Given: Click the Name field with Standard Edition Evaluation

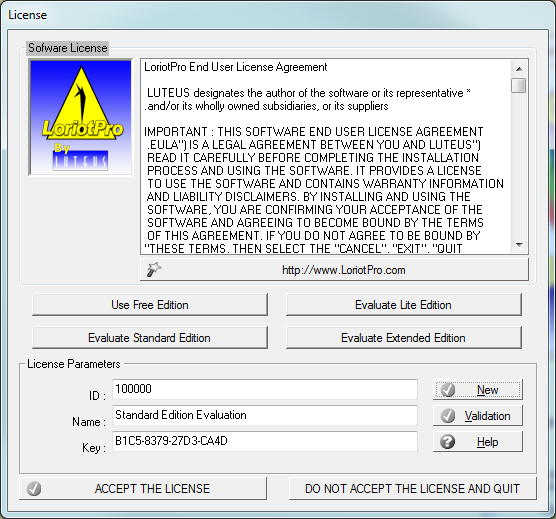Looking at the screenshot, I should coord(265,415).
